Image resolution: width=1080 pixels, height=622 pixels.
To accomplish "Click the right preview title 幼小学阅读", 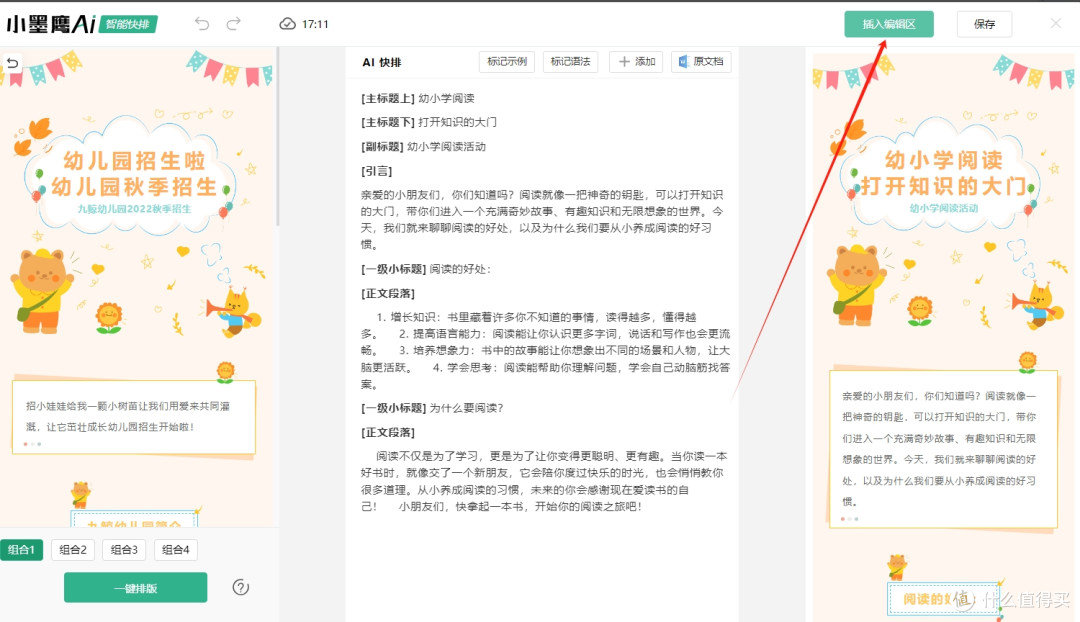I will [944, 160].
